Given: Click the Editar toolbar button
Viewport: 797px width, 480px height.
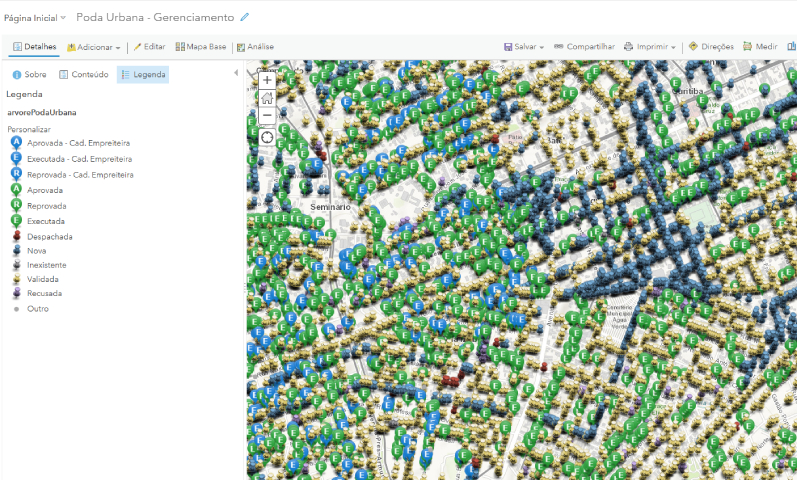Looking at the screenshot, I should coord(149,47).
